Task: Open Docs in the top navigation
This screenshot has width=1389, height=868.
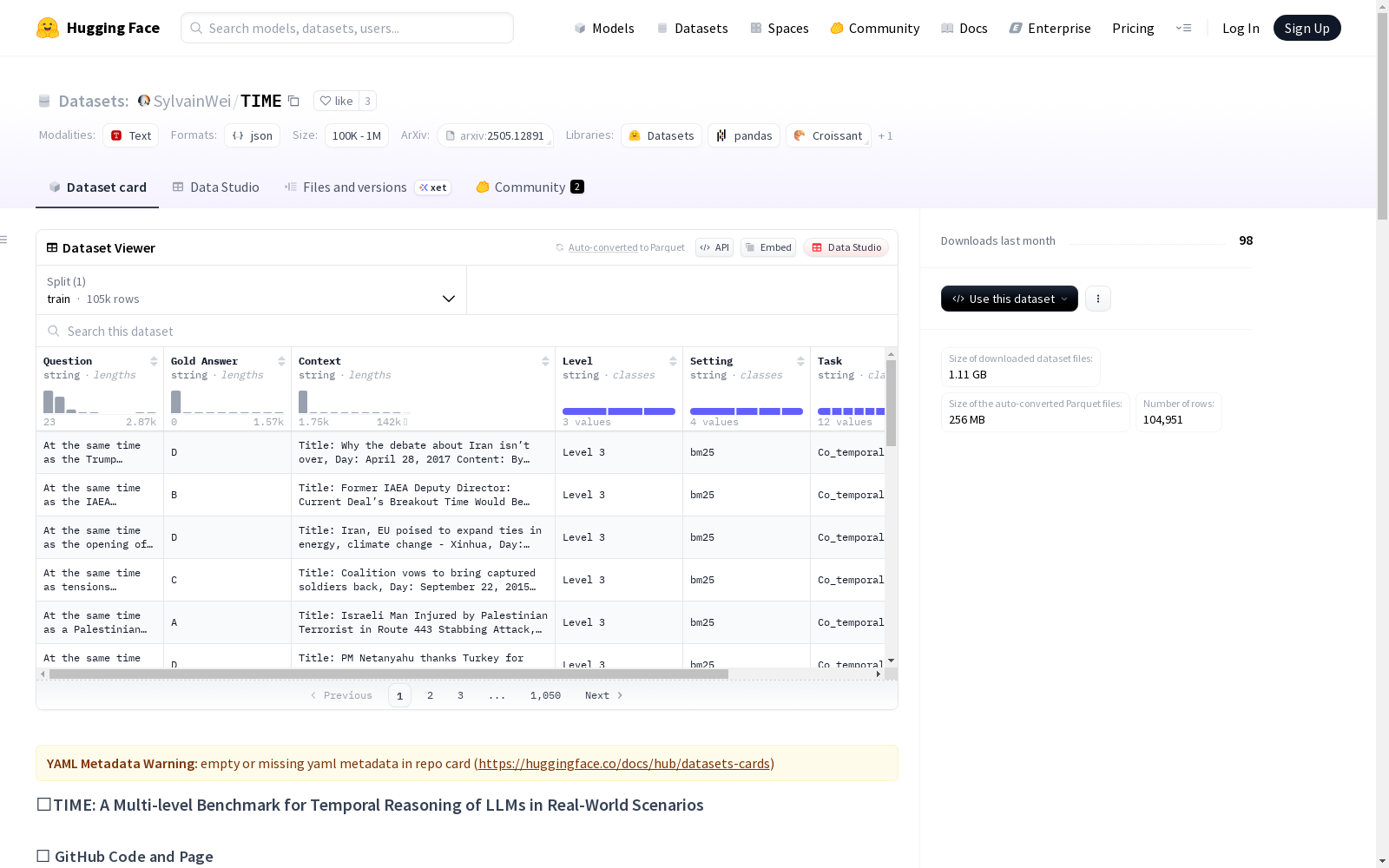Action: [964, 28]
